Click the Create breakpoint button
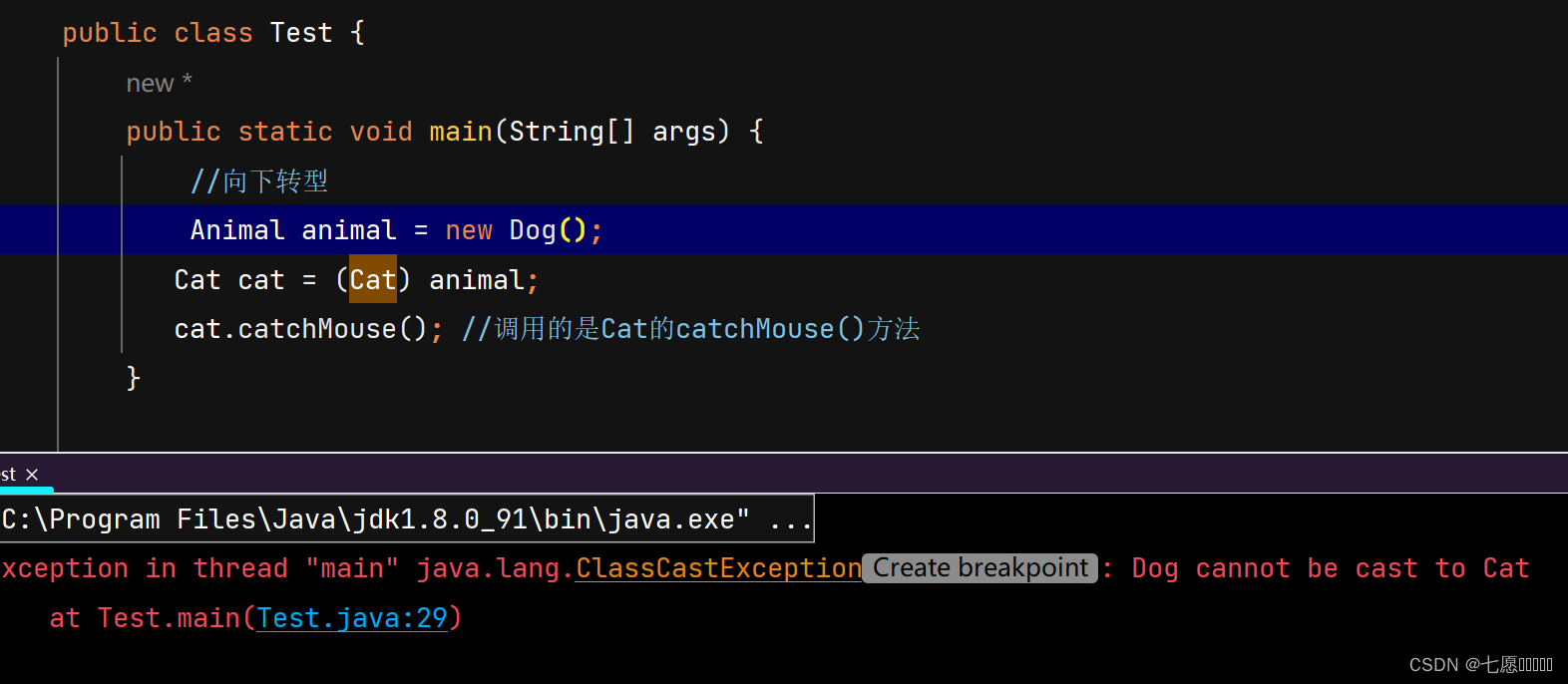This screenshot has height=684, width=1568. coord(980,568)
